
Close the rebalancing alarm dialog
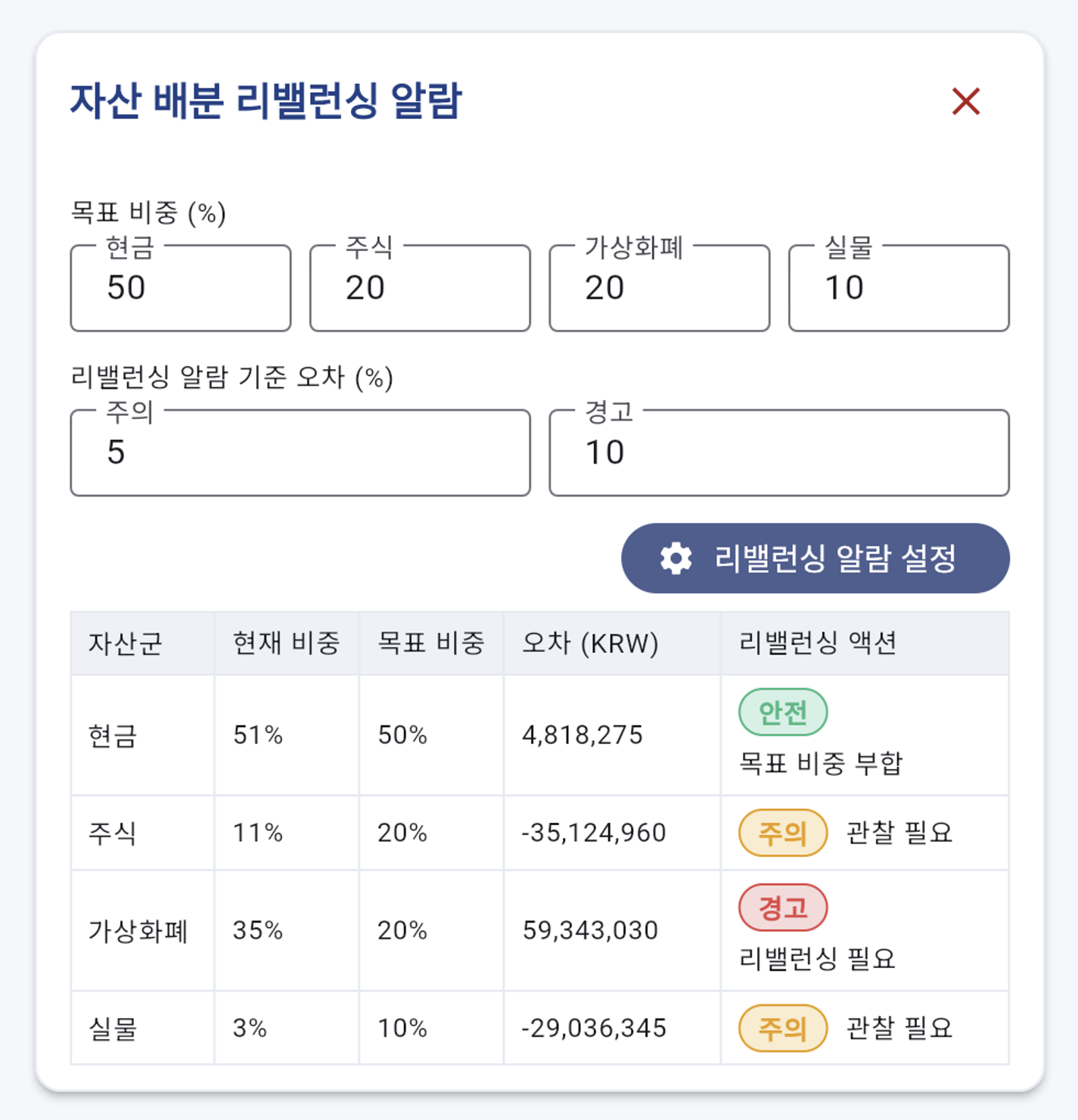(x=965, y=101)
